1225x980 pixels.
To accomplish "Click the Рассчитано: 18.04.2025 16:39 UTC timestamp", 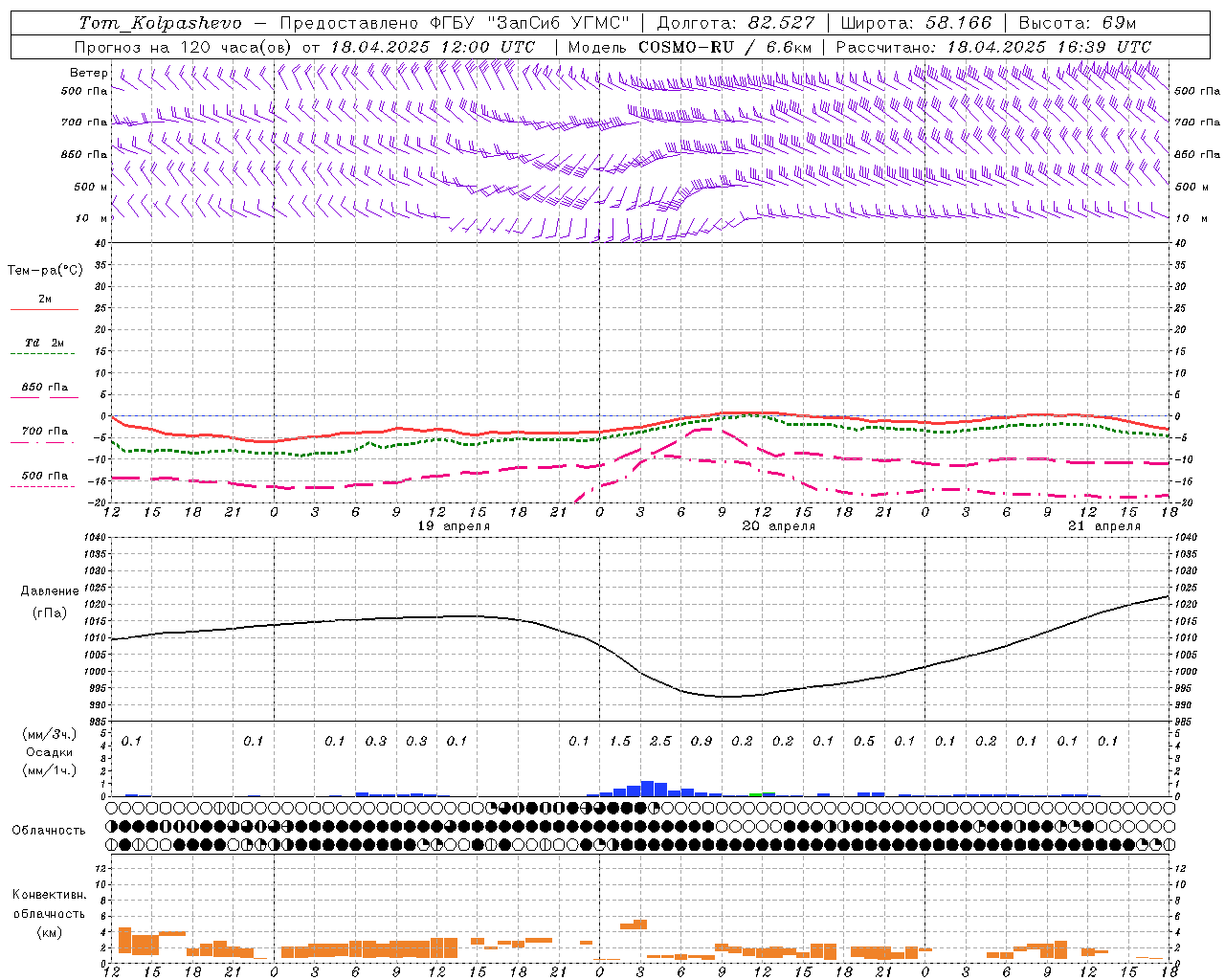I will (993, 47).
